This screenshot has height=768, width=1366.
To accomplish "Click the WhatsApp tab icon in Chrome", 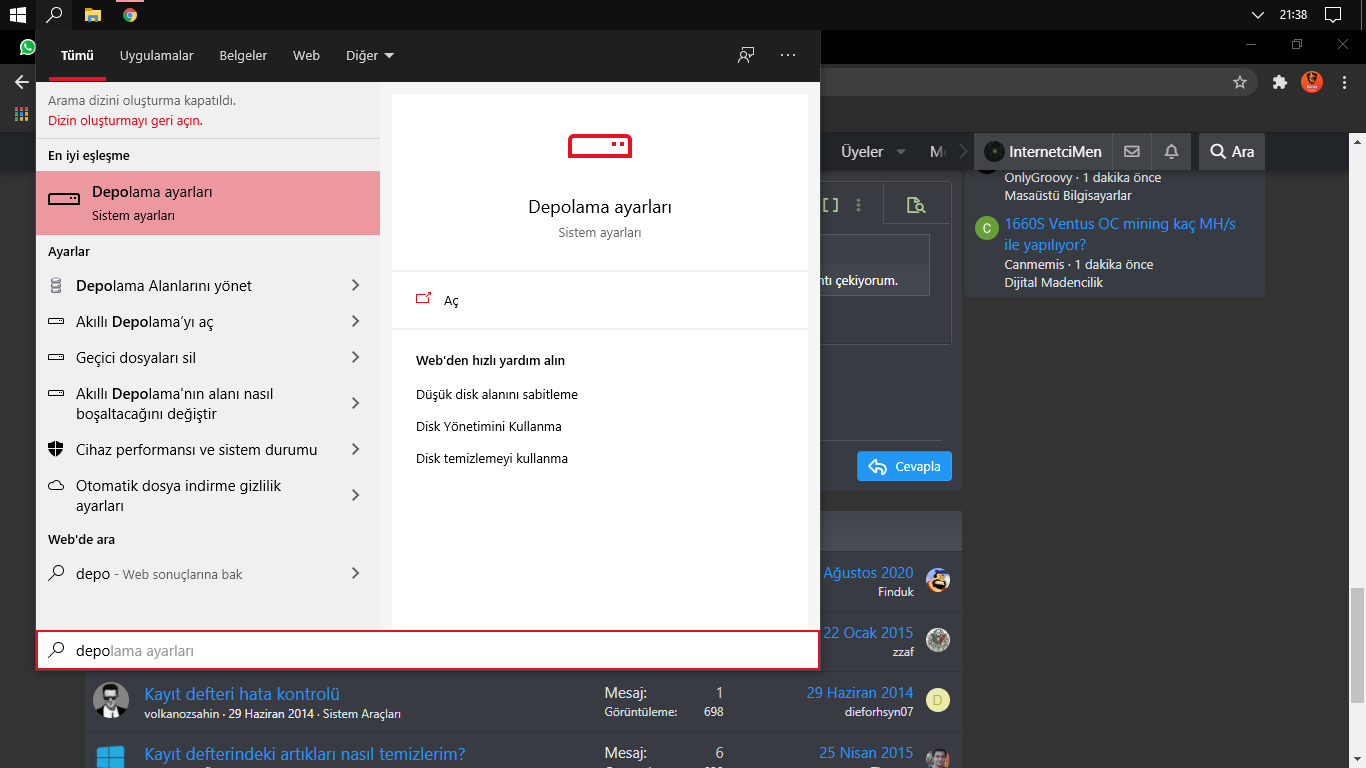I will [x=27, y=47].
